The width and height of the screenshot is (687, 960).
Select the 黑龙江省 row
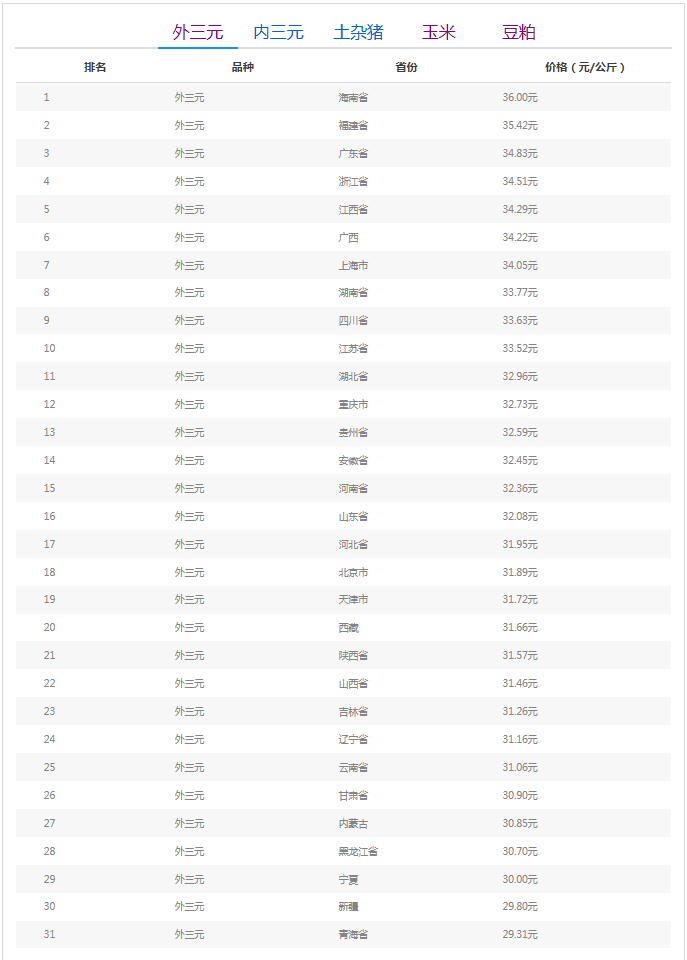[343, 850]
